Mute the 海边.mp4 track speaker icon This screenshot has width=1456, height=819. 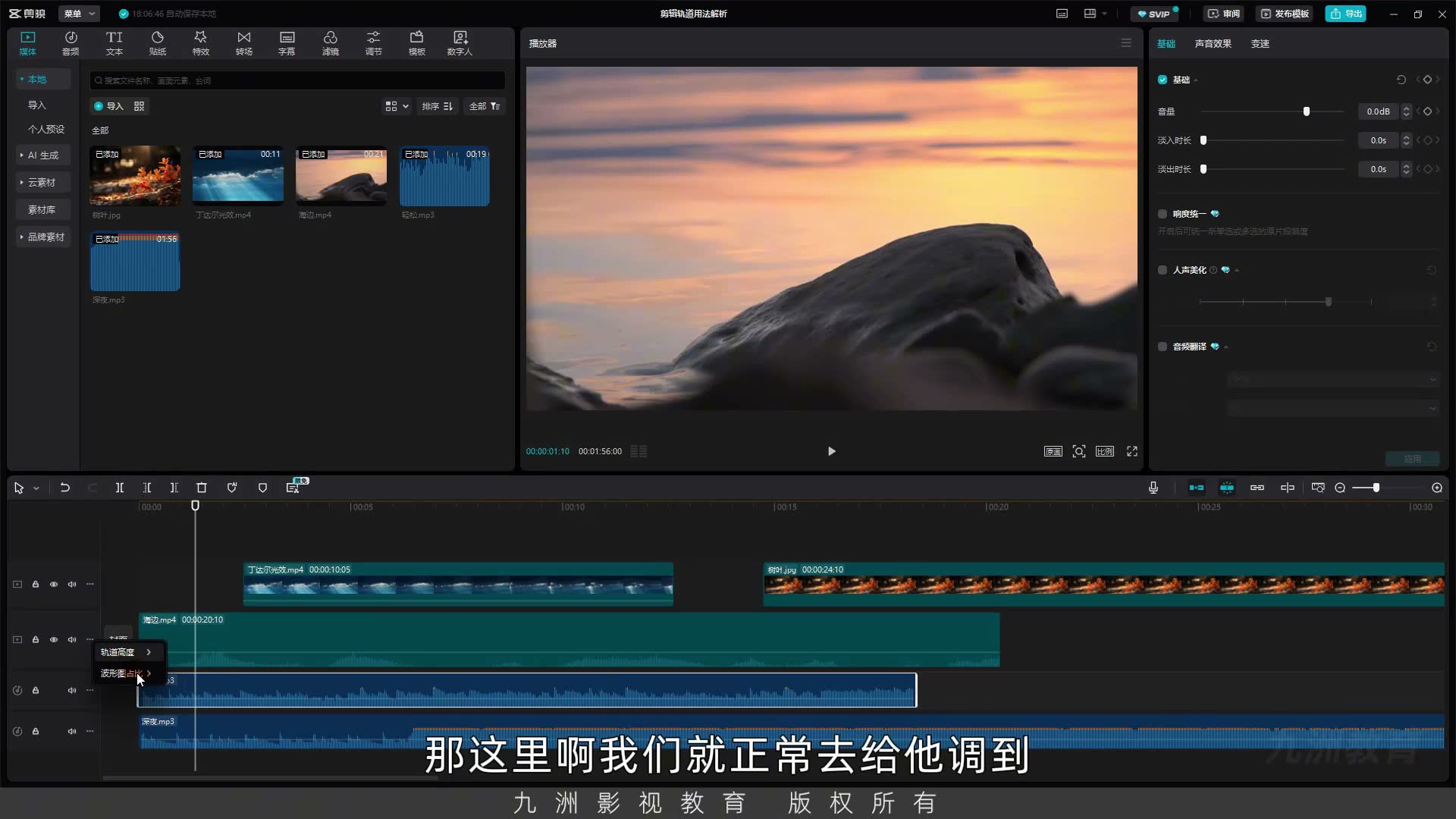click(72, 639)
